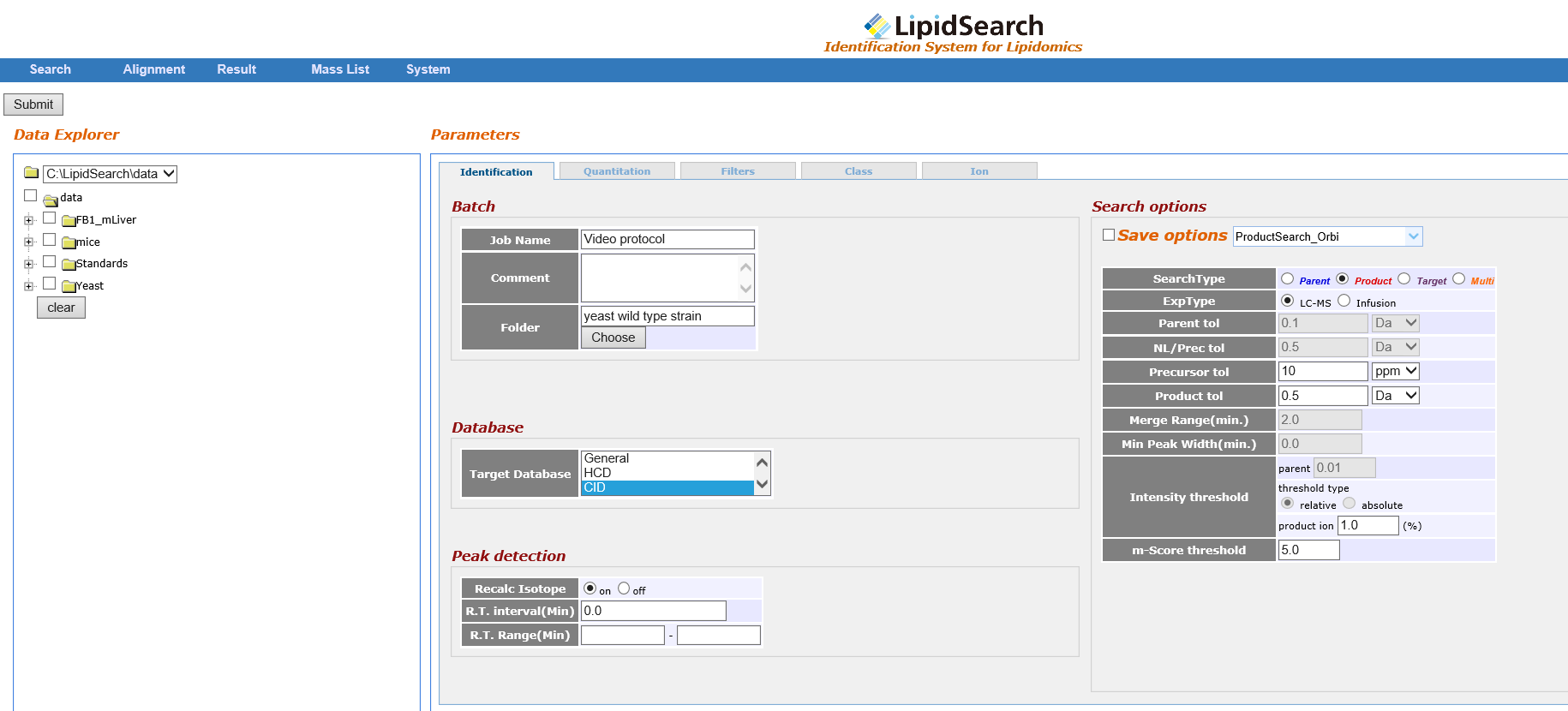Select relative threshold type
This screenshot has width=1568, height=711.
(x=1287, y=504)
